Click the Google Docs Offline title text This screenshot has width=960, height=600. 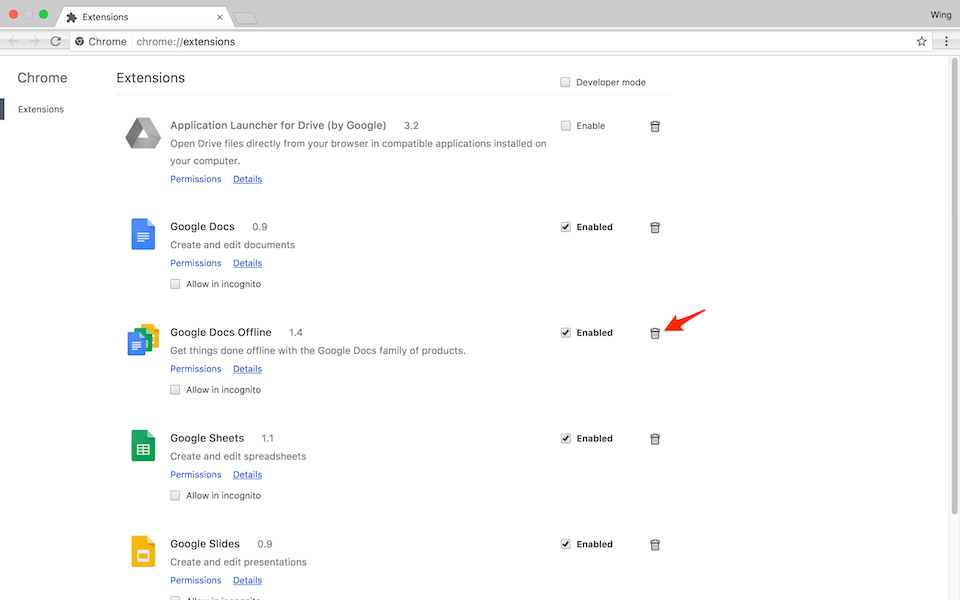tap(221, 332)
